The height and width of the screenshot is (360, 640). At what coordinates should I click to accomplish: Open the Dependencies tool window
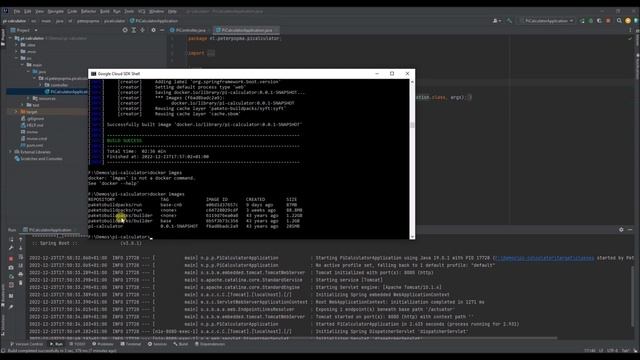click(x=210, y=344)
